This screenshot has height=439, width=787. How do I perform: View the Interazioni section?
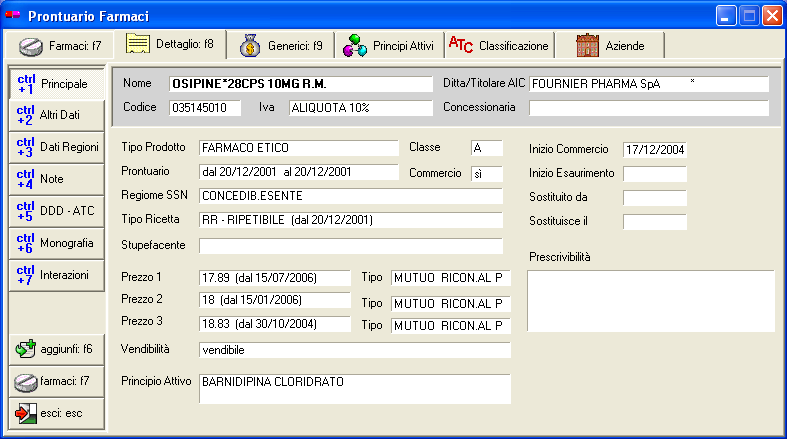pyautogui.click(x=57, y=275)
